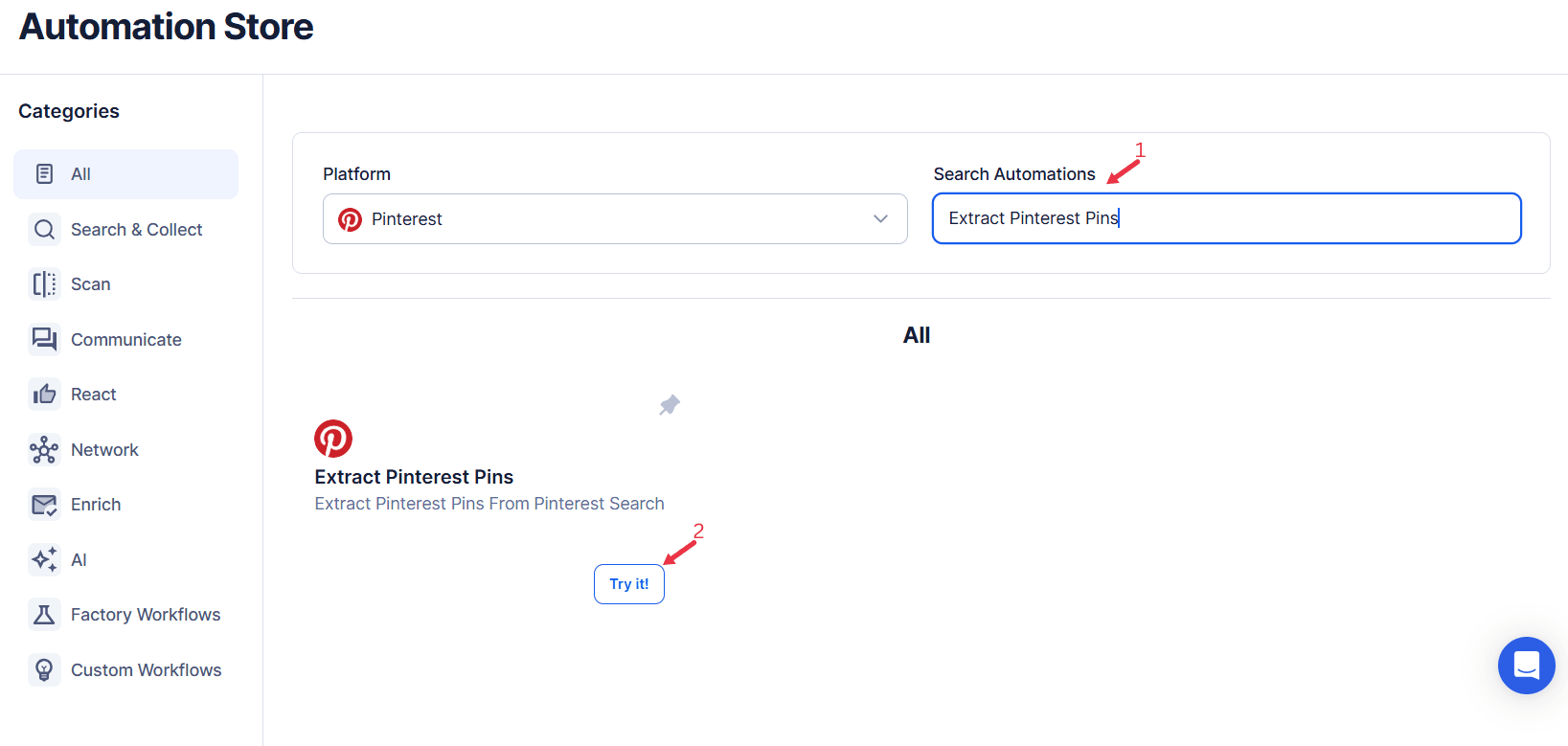Select the Enrich envelope icon
Image resolution: width=1568 pixels, height=746 pixels.
tap(44, 504)
